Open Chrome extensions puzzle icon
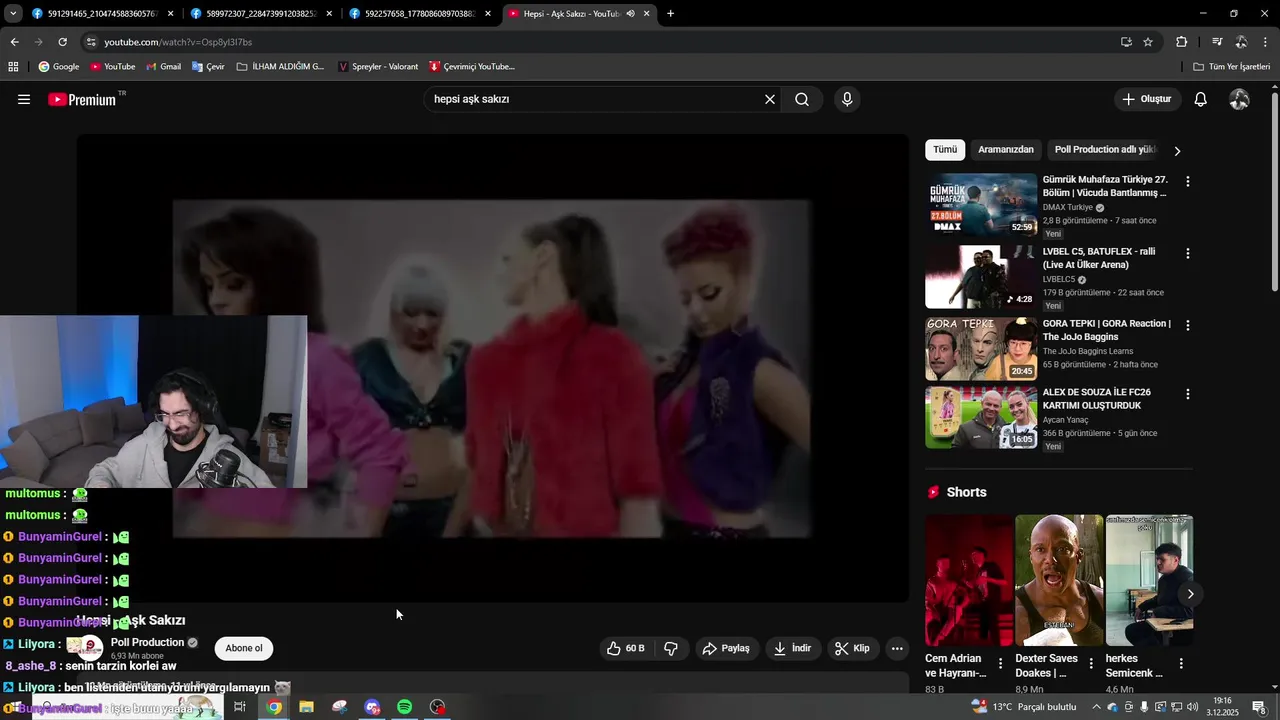The width and height of the screenshot is (1280, 720). point(1181,42)
